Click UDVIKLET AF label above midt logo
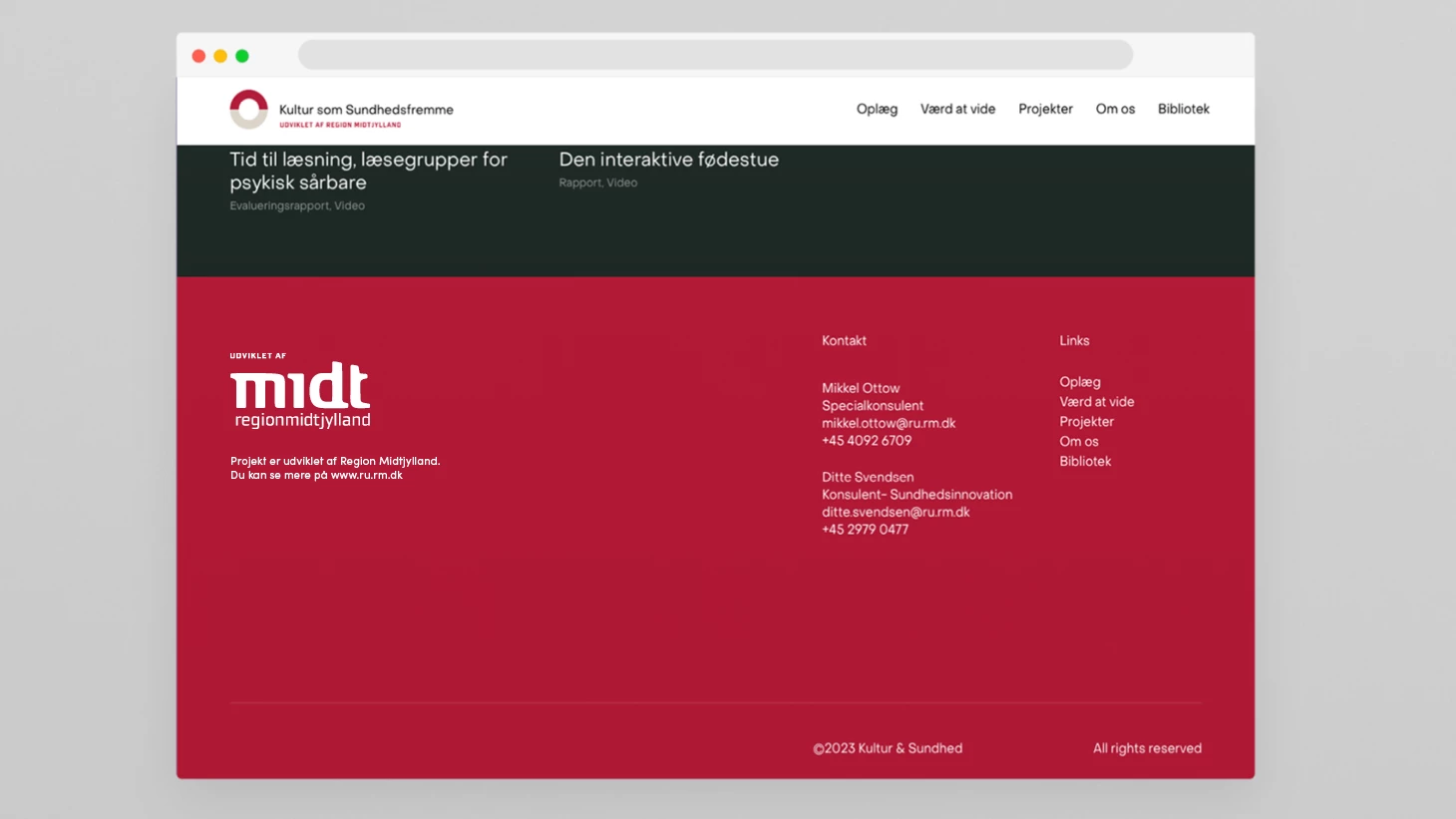Viewport: 1456px width, 819px height. pyautogui.click(x=258, y=355)
